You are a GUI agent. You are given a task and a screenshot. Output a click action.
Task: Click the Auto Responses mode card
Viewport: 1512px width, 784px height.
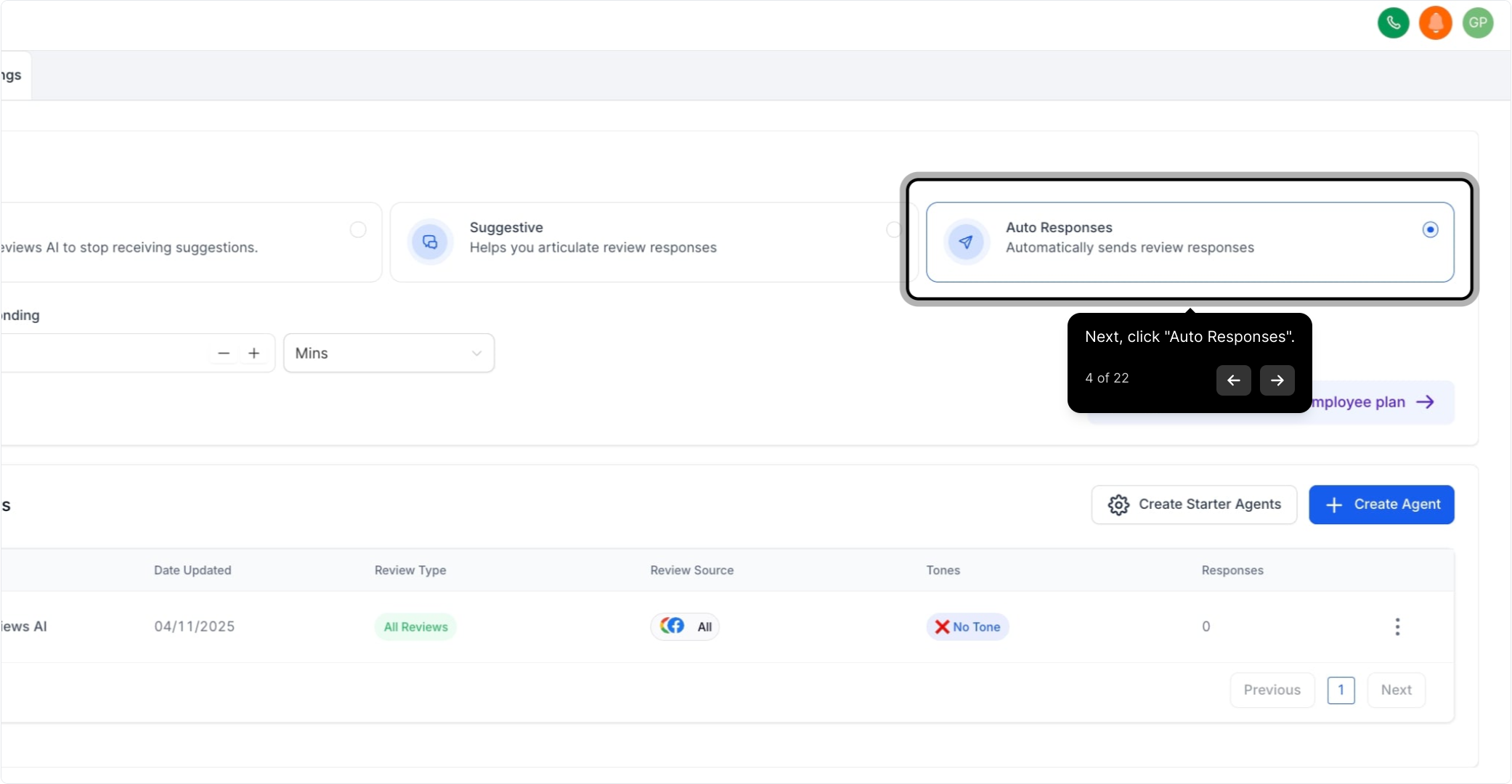(1190, 242)
